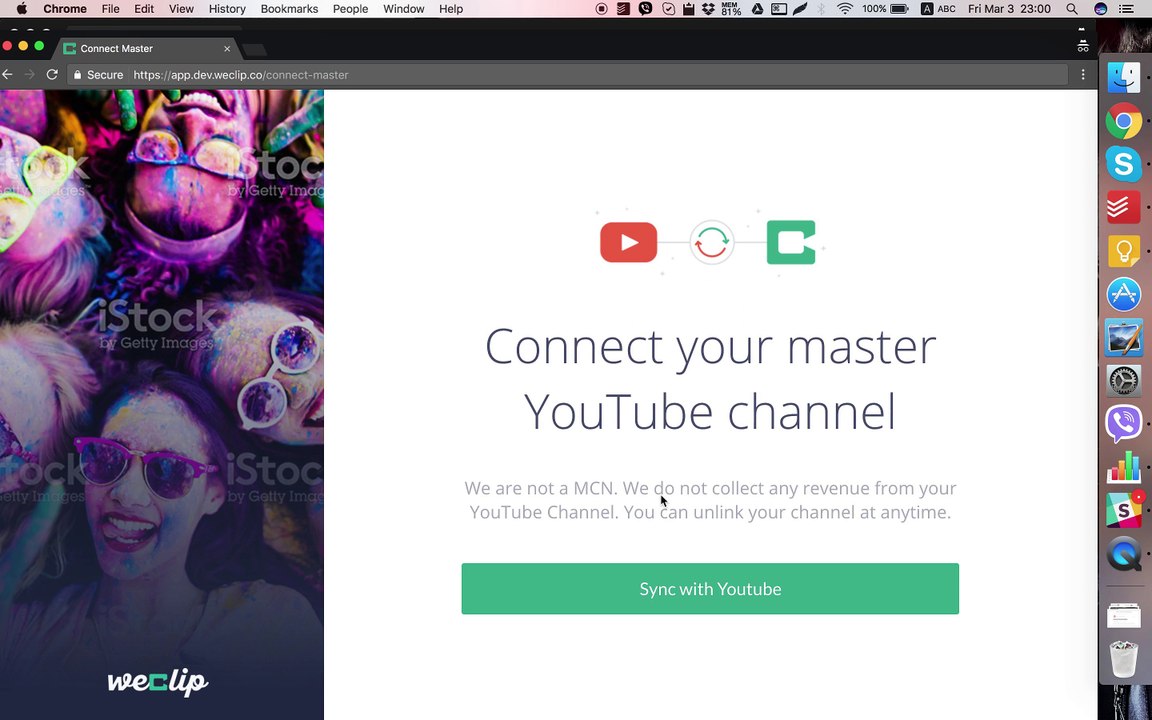Go forward using the browser forward arrow
The image size is (1152, 720).
(29, 74)
